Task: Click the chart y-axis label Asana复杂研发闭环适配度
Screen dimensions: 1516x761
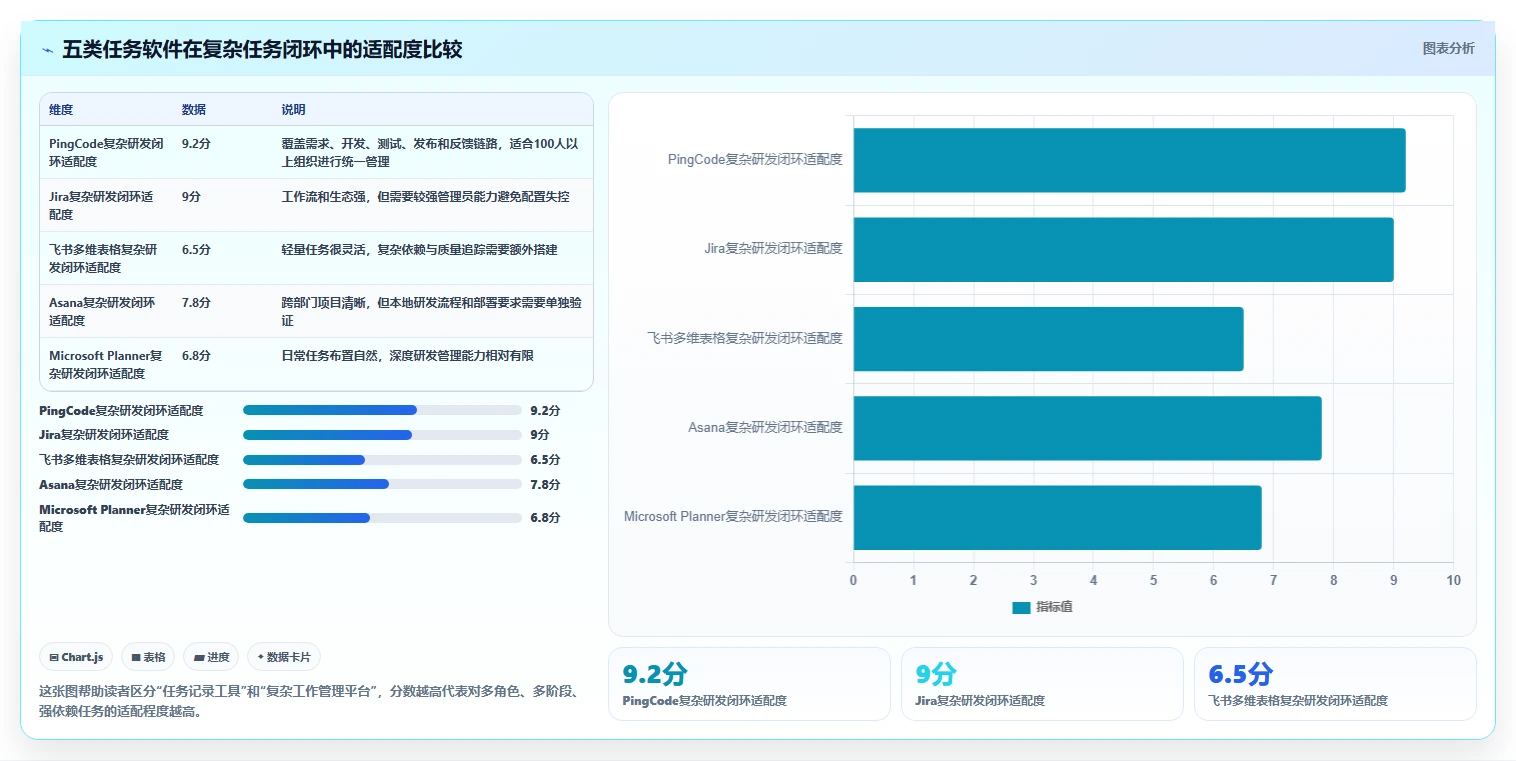Action: tap(765, 428)
